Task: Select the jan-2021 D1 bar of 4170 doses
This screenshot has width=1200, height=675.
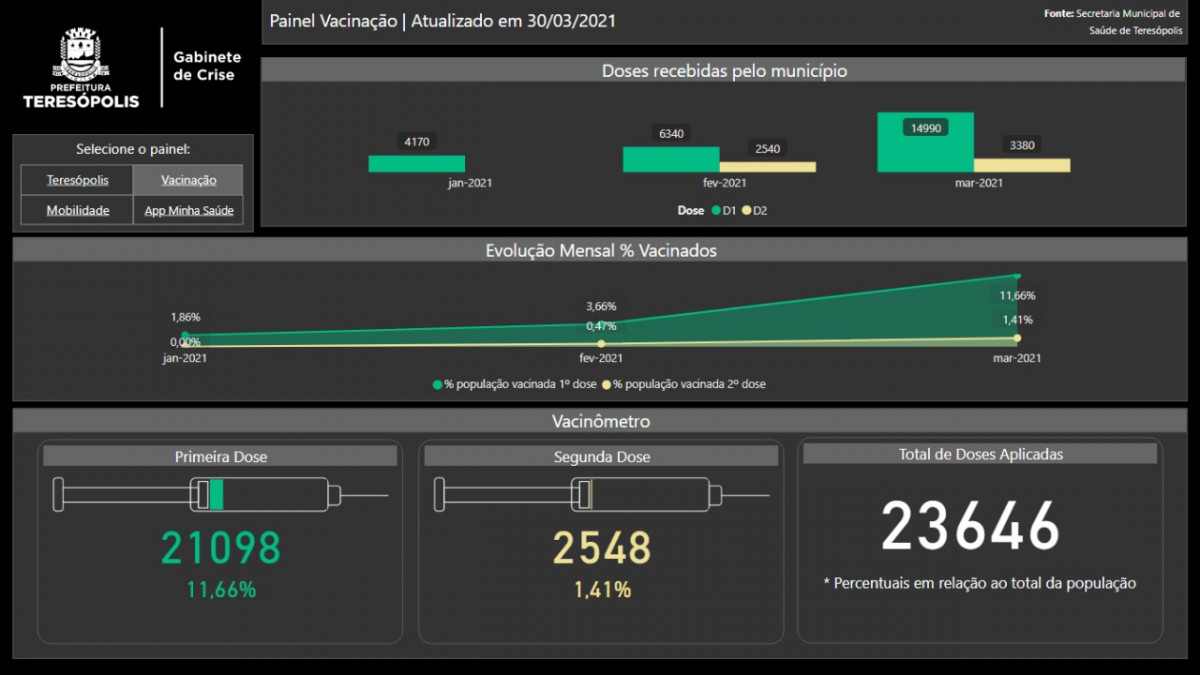Action: tap(416, 164)
